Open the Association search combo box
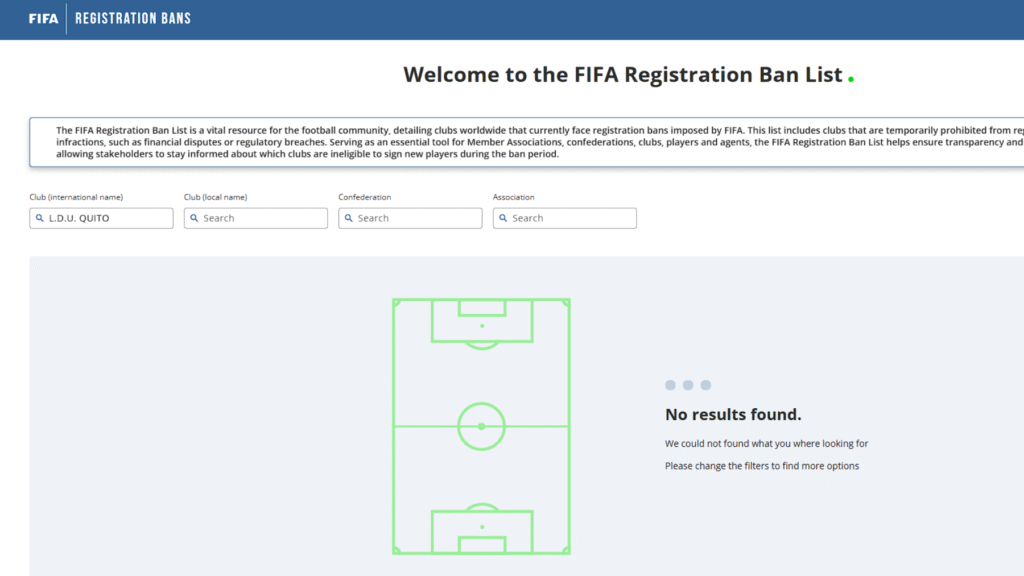The width and height of the screenshot is (1024, 576). click(565, 218)
